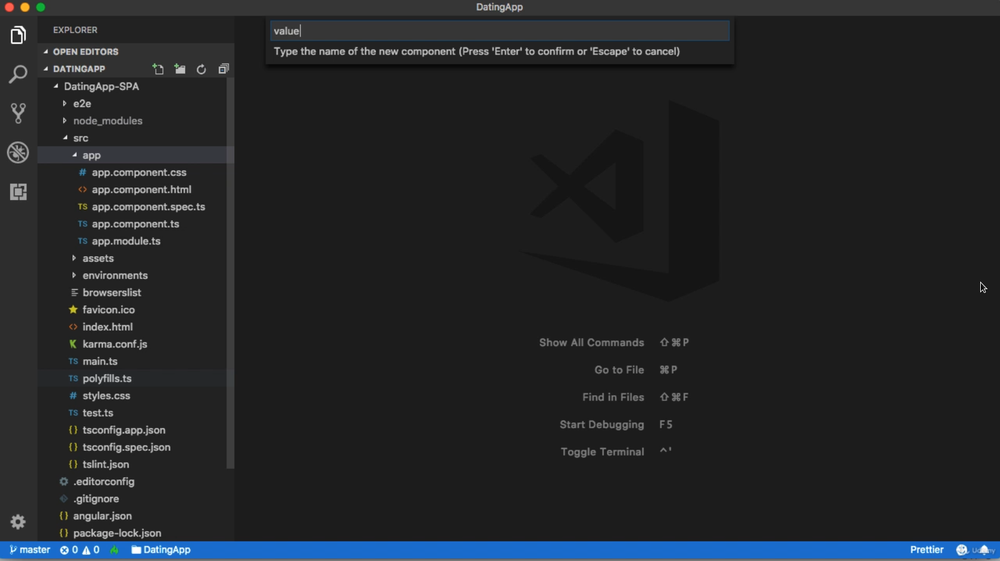The width and height of the screenshot is (1000, 561).
Task: Click the smiley feedback icon in status bar
Action: point(962,550)
